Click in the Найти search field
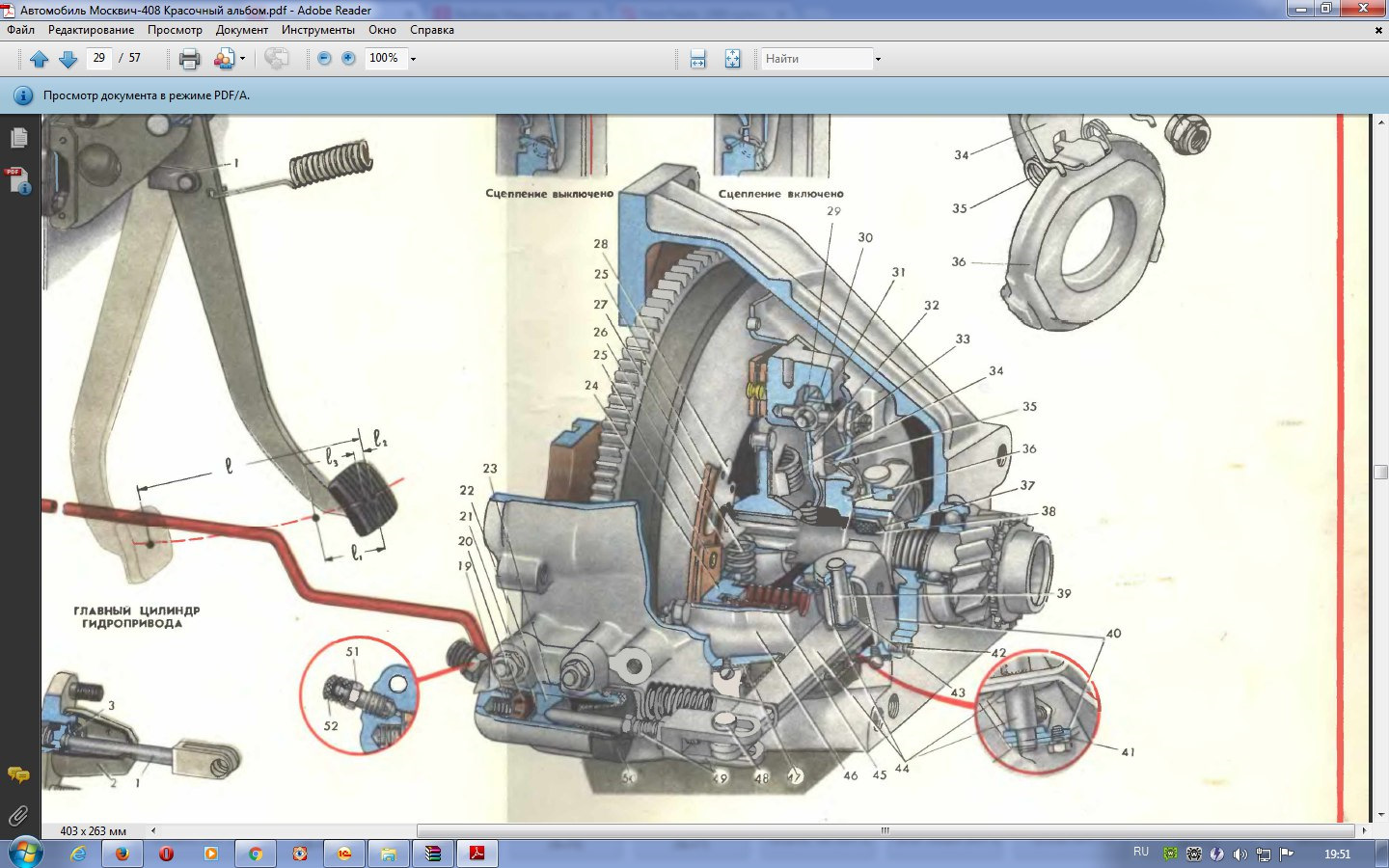 [816, 59]
